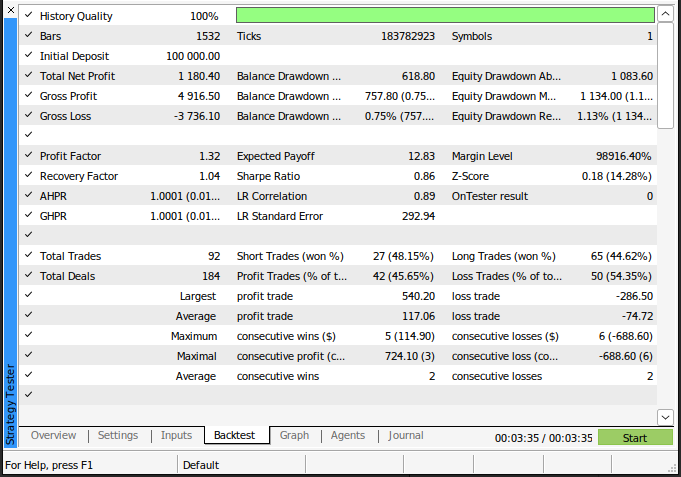Toggle the Gross Loss row checkmark
681x477 pixels.
click(x=29, y=115)
